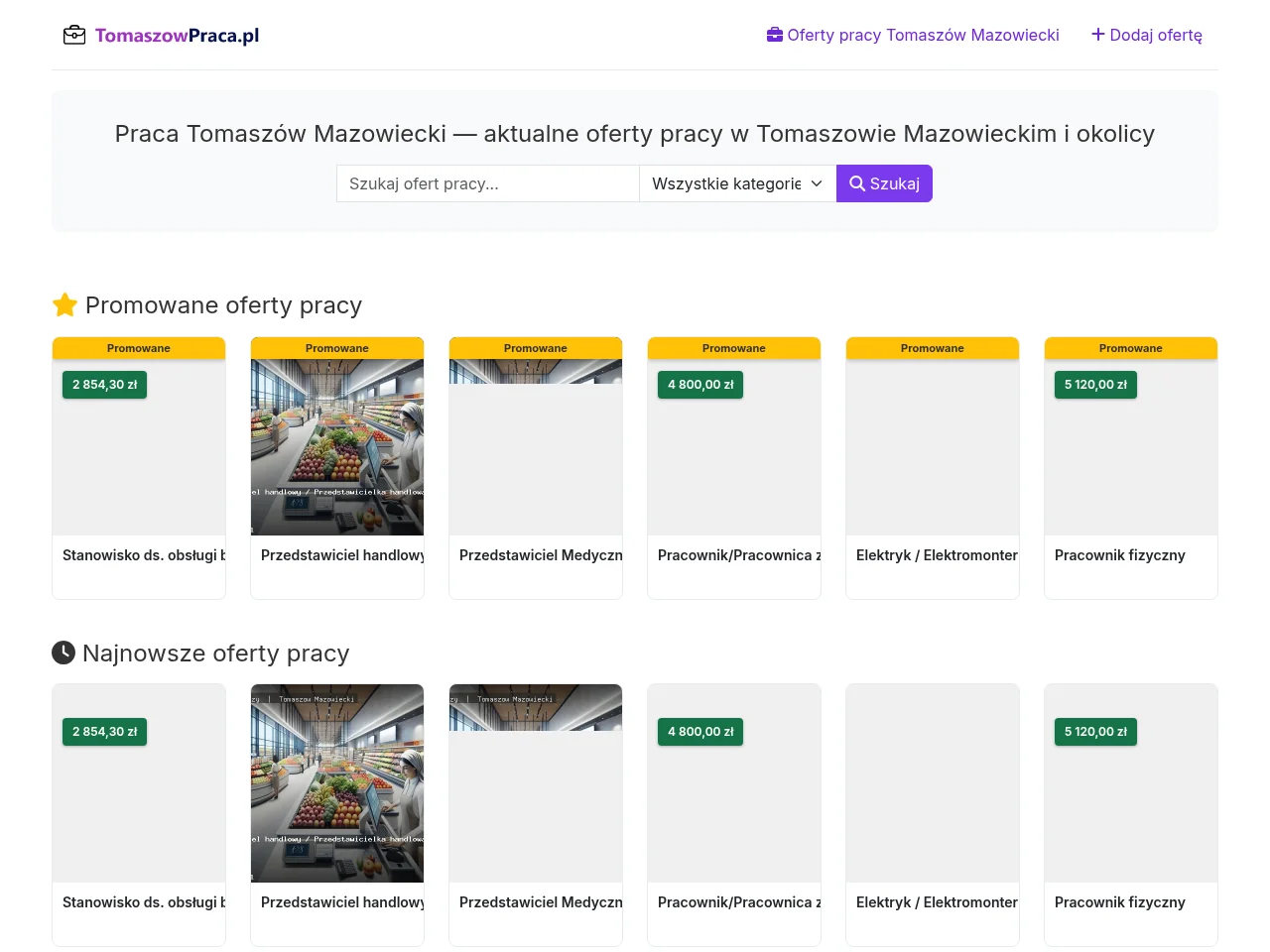Click Promowane label above Przedstawiciel Medyczny card

point(536,348)
